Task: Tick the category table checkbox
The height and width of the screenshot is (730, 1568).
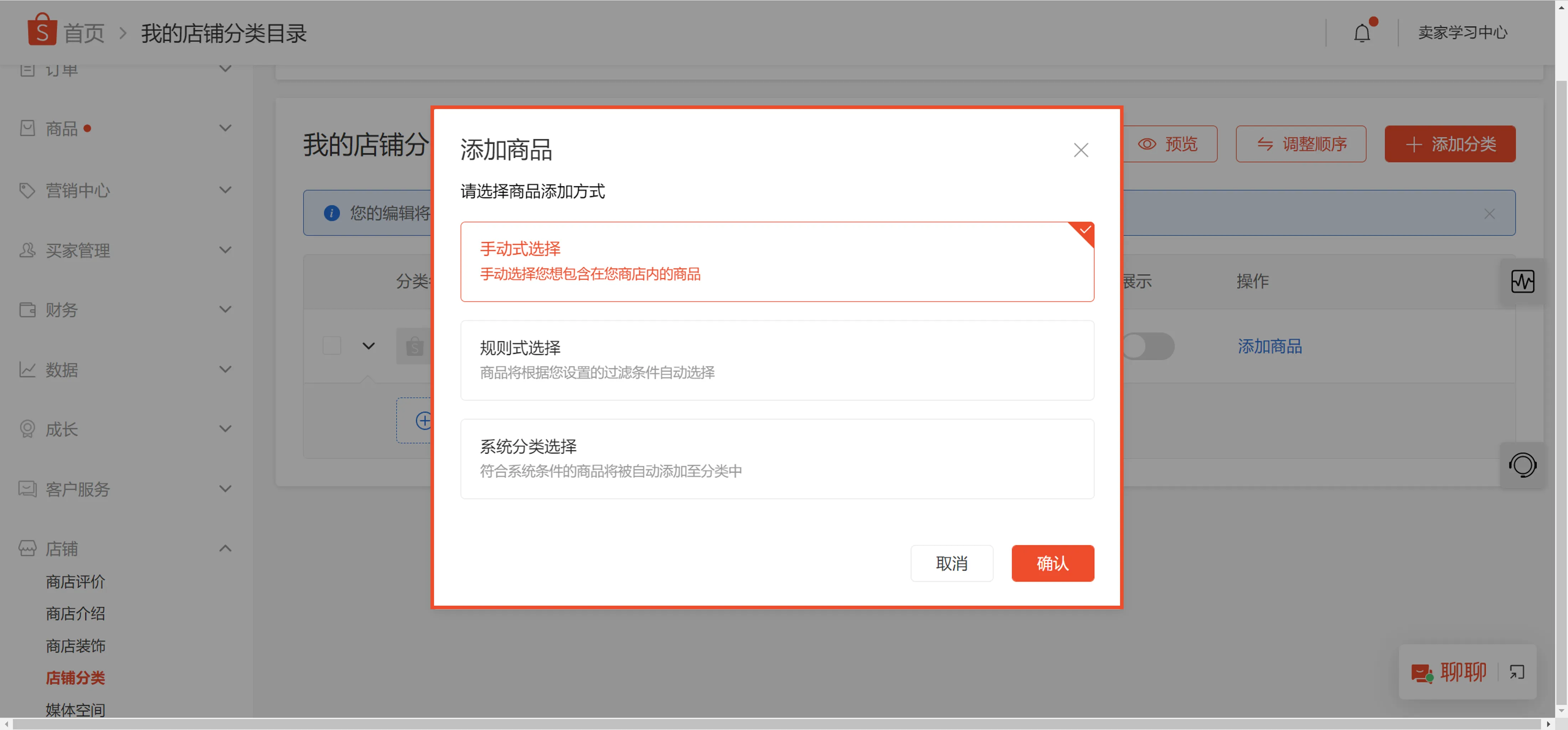Action: click(x=332, y=346)
